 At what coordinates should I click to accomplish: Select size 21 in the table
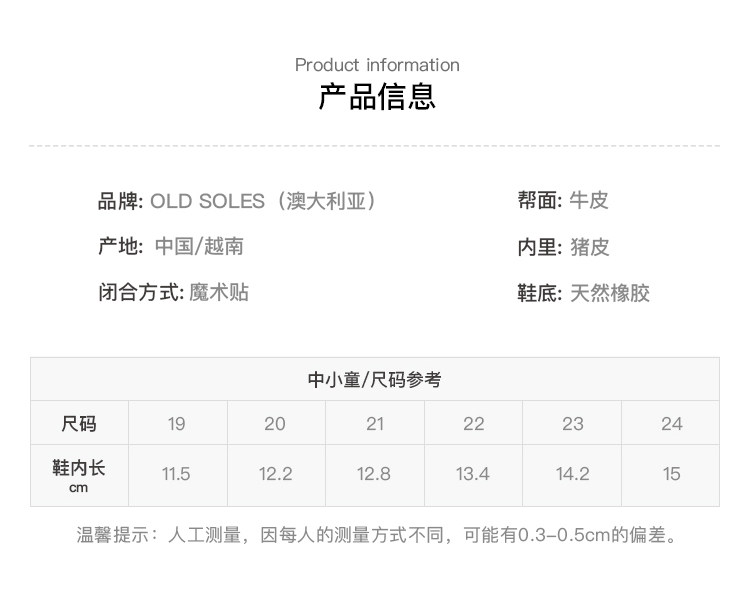point(375,424)
